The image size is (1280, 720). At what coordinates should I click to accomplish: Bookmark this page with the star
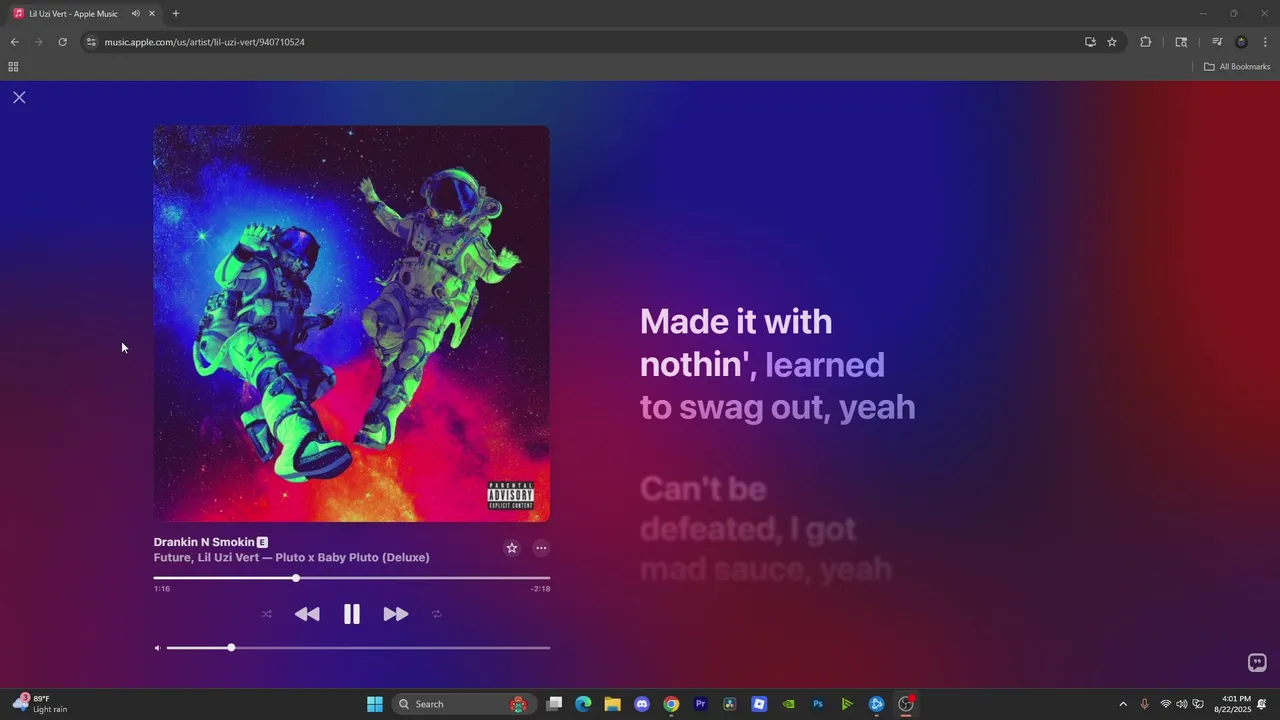[x=1112, y=42]
